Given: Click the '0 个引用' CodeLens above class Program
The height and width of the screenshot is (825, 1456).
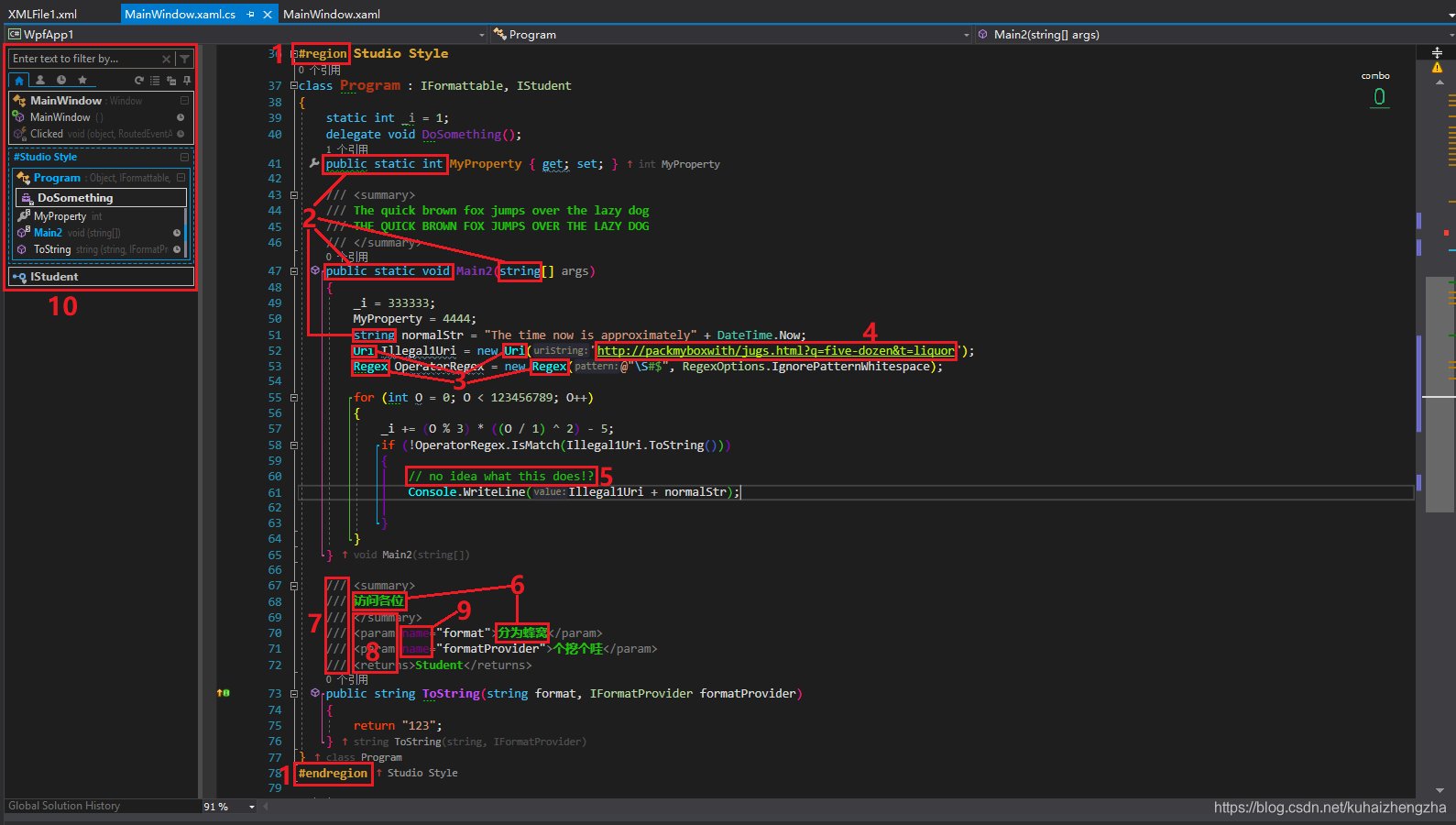Looking at the screenshot, I should [x=319, y=70].
